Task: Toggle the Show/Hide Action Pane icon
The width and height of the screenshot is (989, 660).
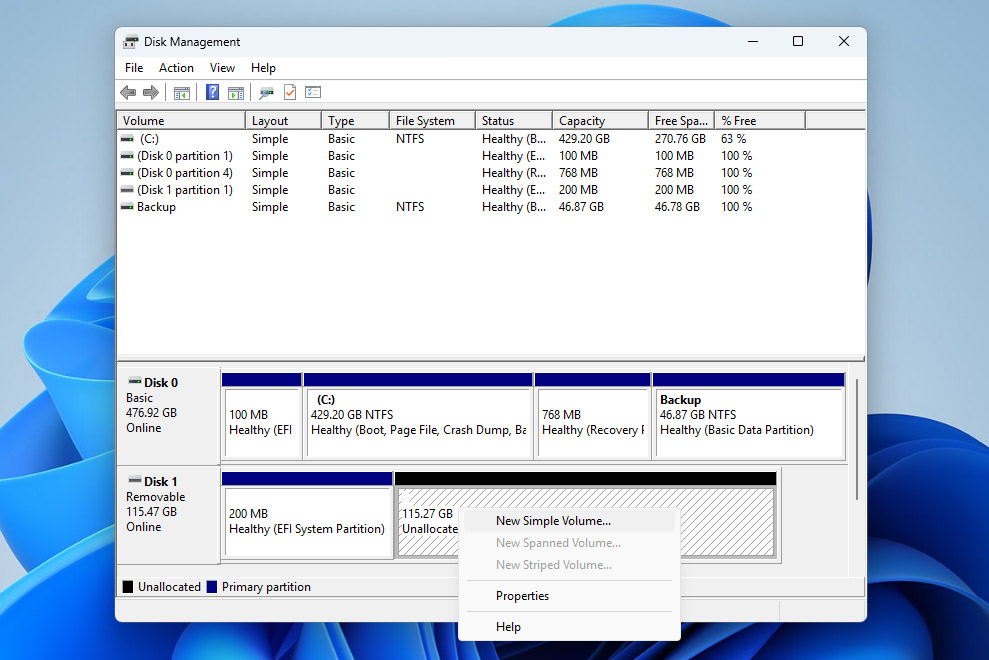Action: click(236, 92)
